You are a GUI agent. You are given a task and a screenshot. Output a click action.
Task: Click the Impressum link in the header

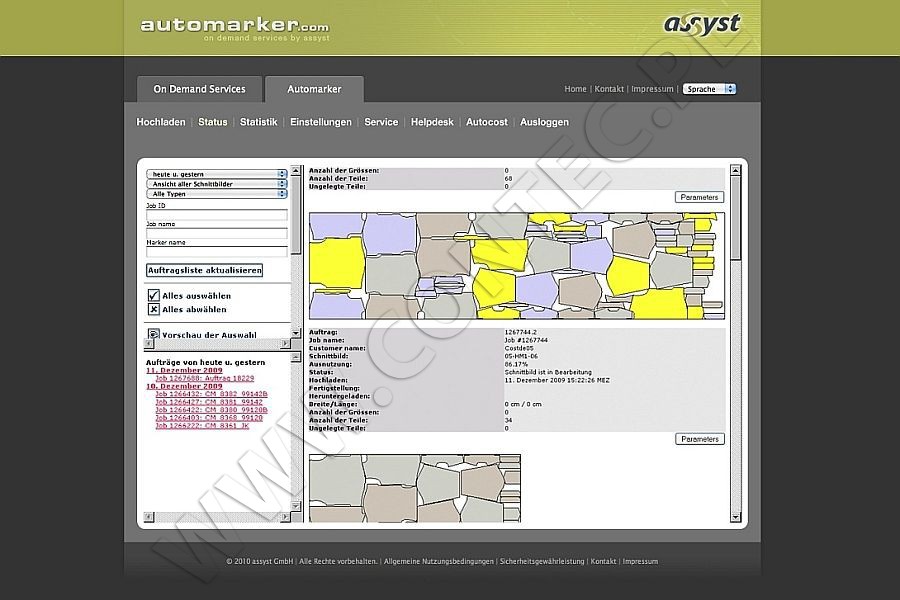tap(653, 89)
